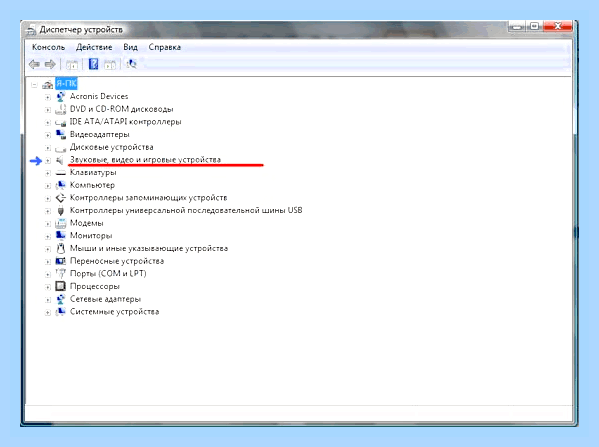Screen dimensions: 599x447
Task: Expand the Сетевые адаптеры node
Action: [x=47, y=300]
